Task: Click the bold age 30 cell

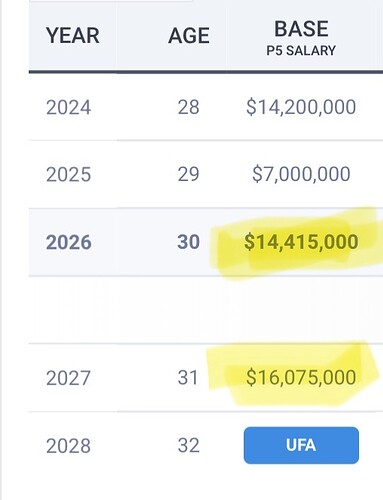Action: 188,242
